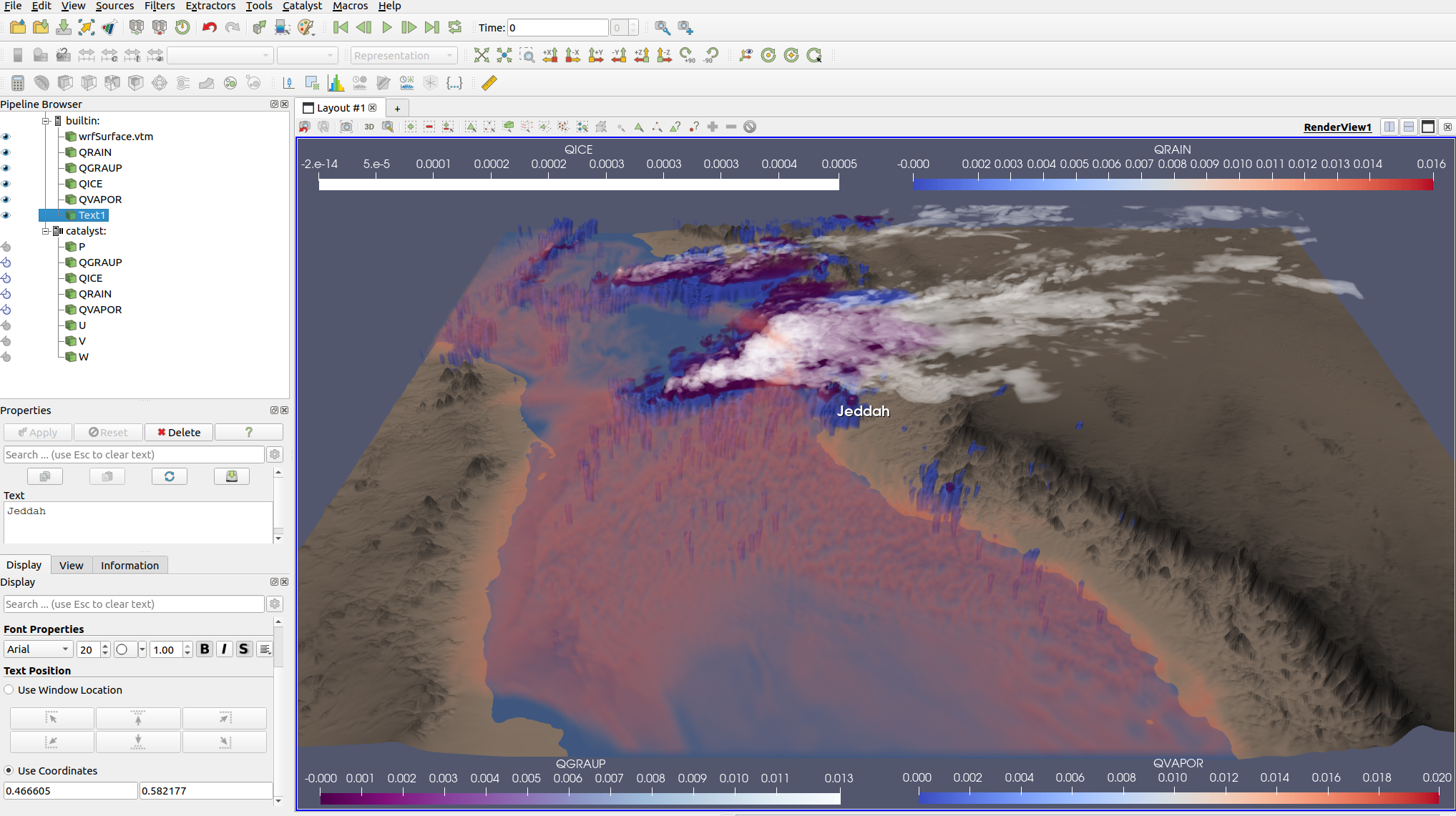
Task: Click the Capture Screenshot camera icon
Action: [x=346, y=127]
